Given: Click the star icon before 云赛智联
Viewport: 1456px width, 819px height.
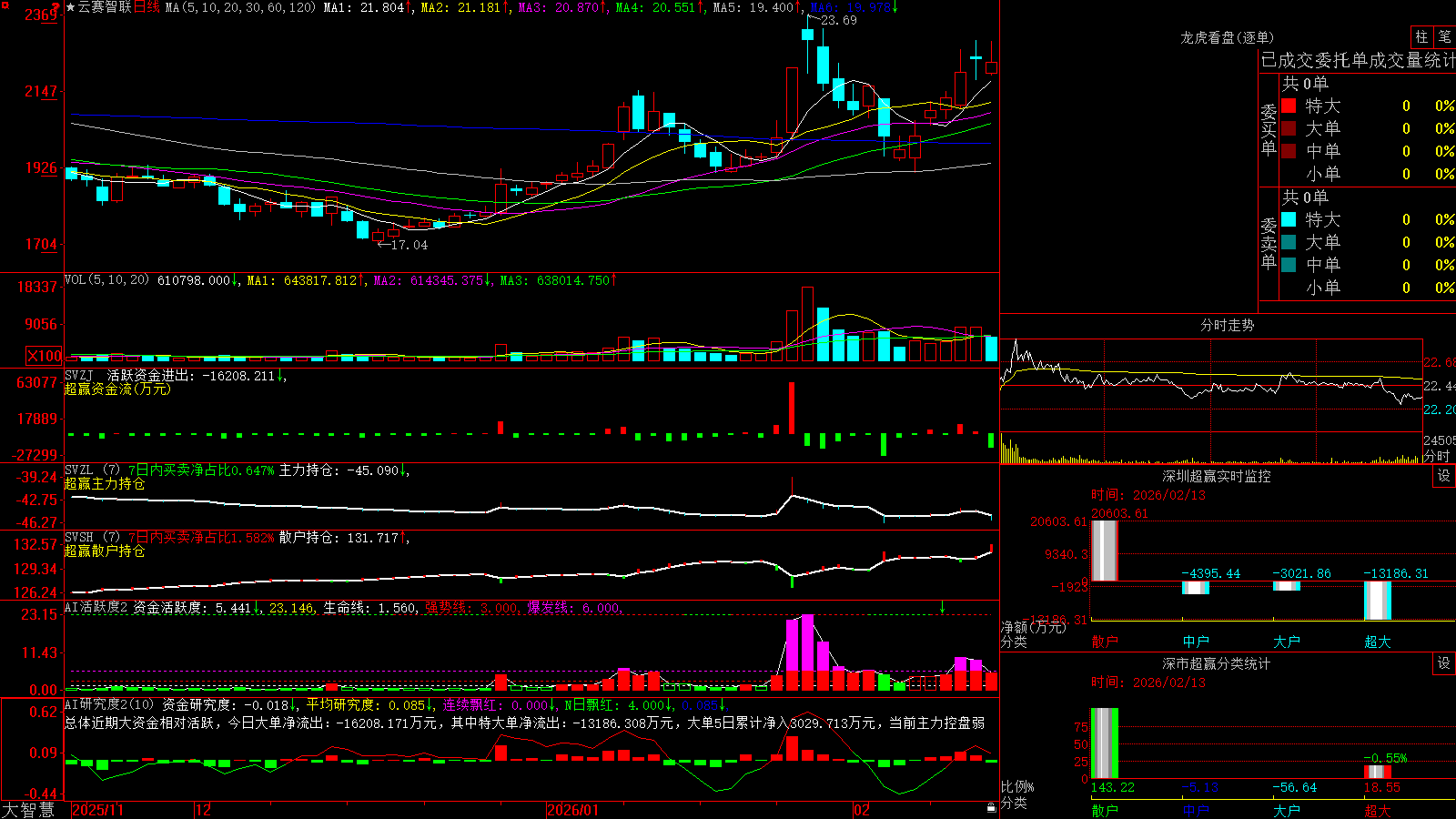Looking at the screenshot, I should coord(71,7).
